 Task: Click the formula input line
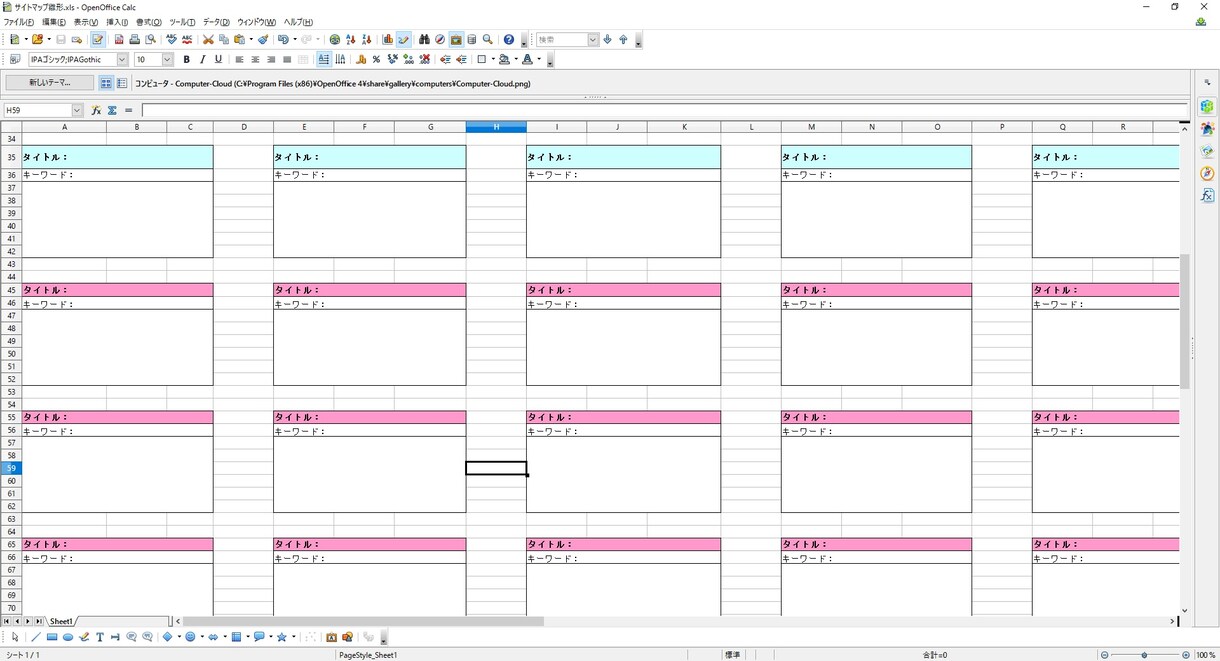(x=665, y=110)
